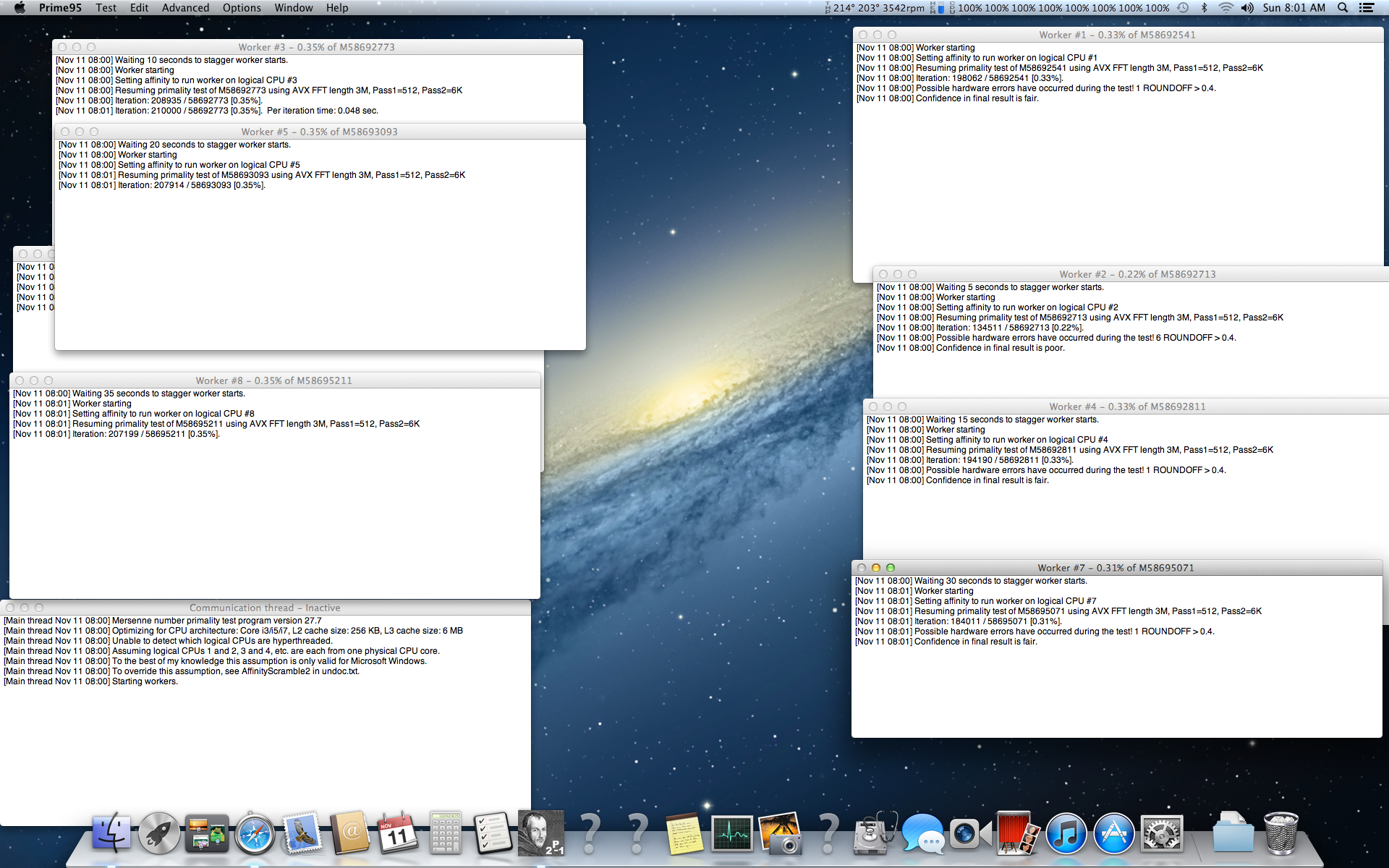Click the menu bar clock showing Sun 8:01 AM
This screenshot has height=868, width=1389.
point(1294,8)
